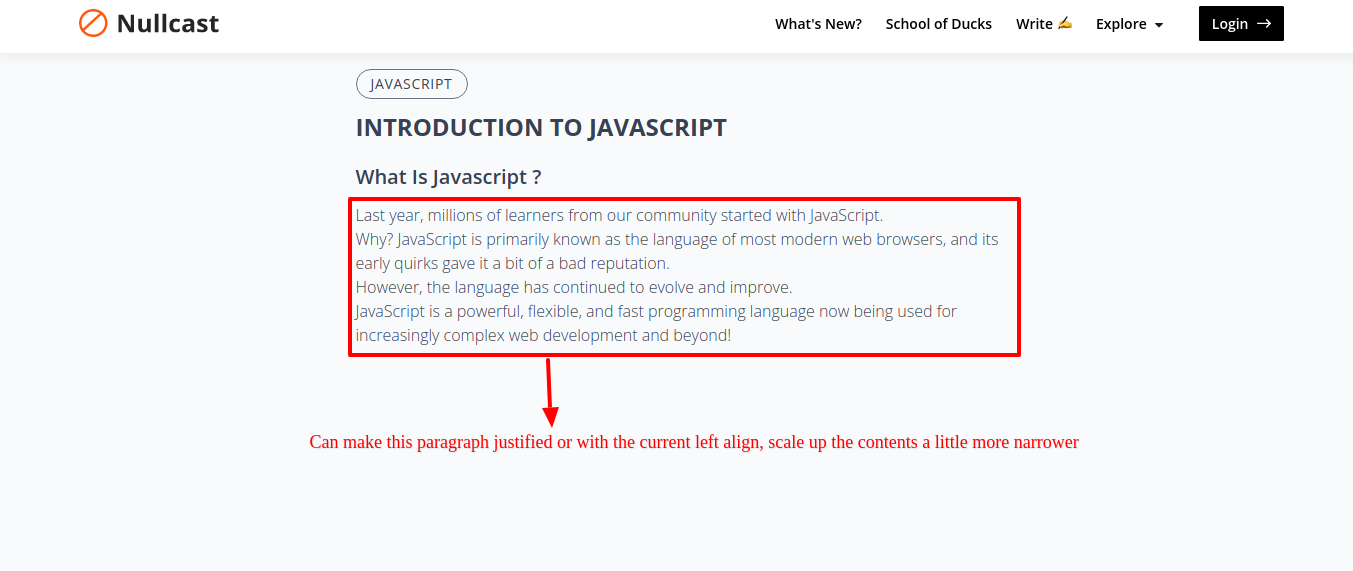The image size is (1353, 571).
Task: Click line However, the language has continued
Action: pos(574,287)
